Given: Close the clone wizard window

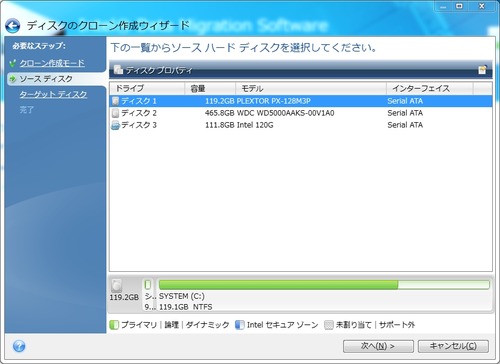Looking at the screenshot, I should [481, 6].
